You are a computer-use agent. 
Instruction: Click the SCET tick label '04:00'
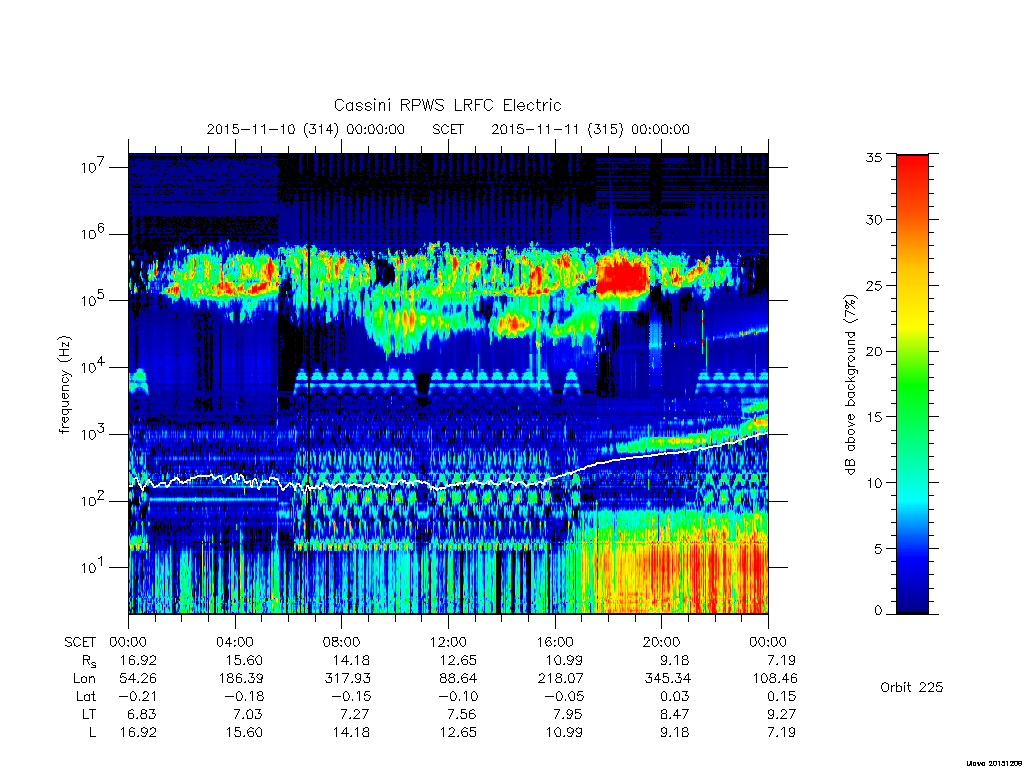point(235,642)
